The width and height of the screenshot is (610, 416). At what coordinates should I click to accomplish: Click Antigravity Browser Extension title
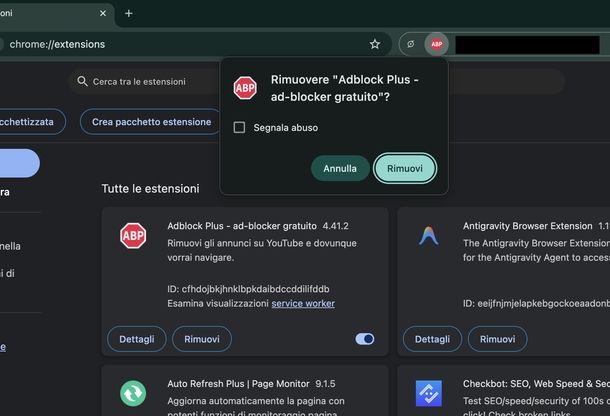[528, 226]
